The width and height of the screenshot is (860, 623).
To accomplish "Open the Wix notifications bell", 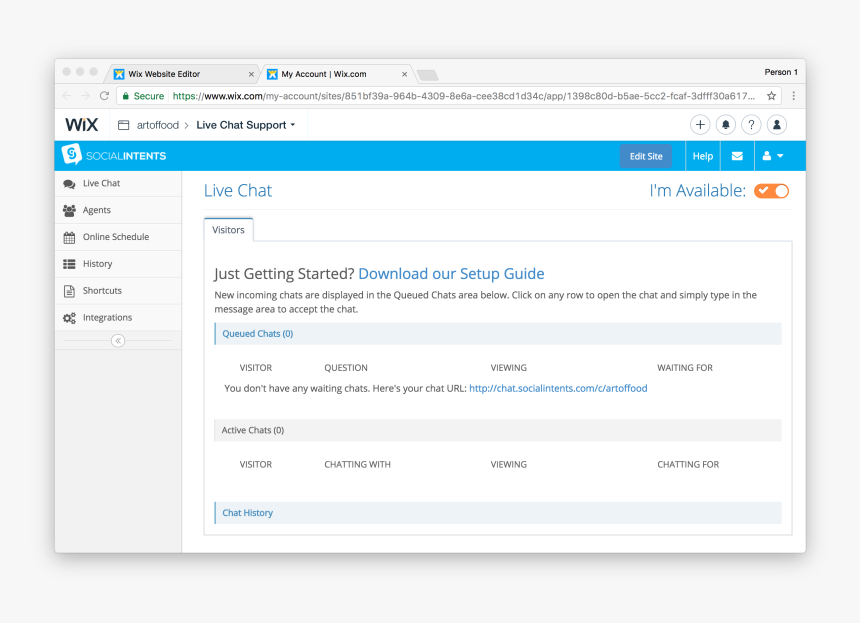I will pyautogui.click(x=726, y=125).
